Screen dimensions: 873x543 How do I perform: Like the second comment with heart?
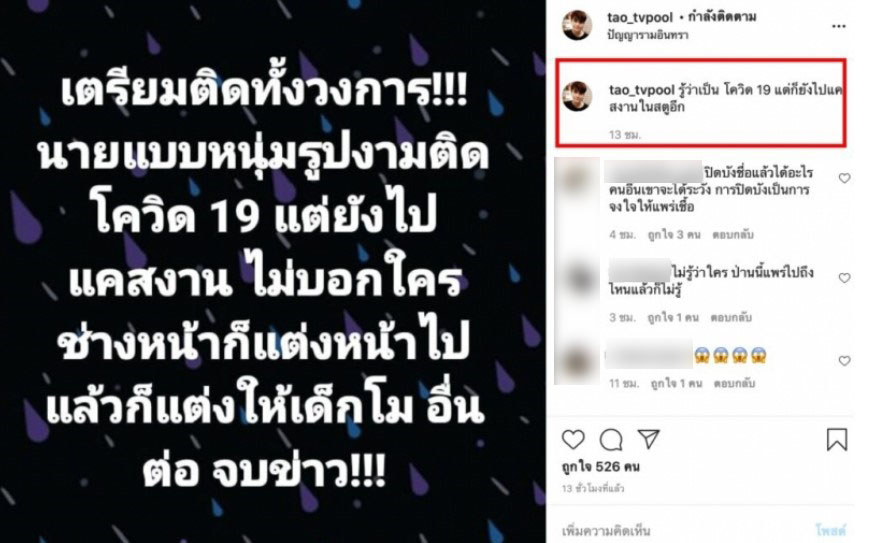point(845,278)
